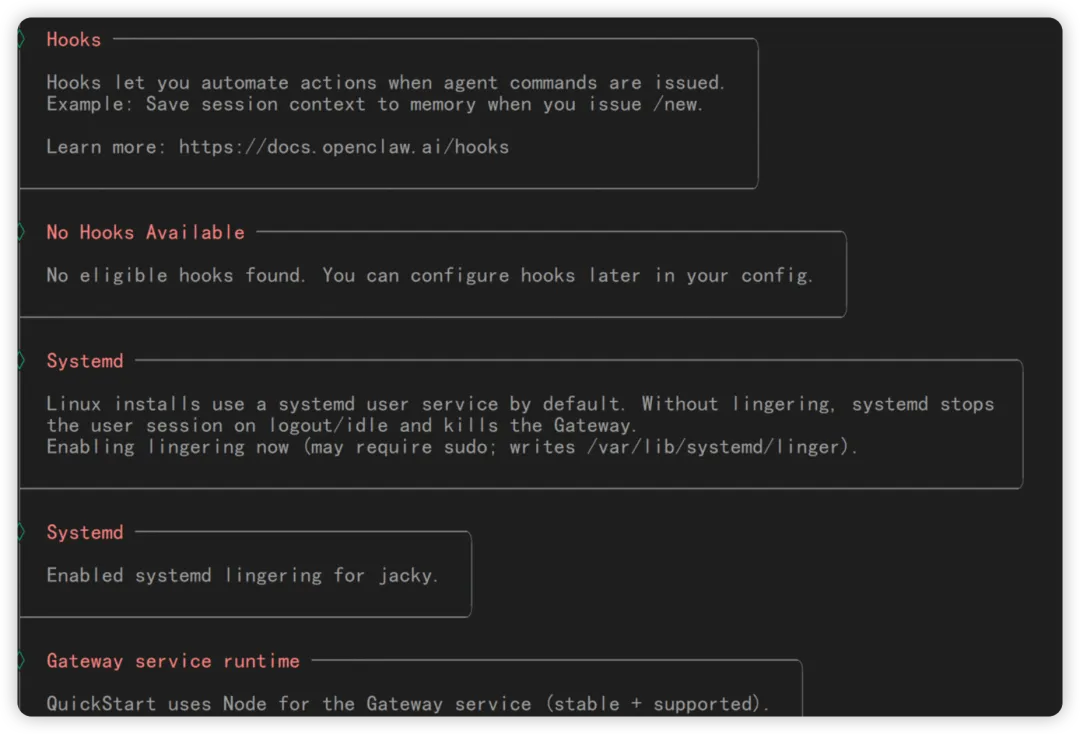Select the No Hooks Available title

point(145,232)
